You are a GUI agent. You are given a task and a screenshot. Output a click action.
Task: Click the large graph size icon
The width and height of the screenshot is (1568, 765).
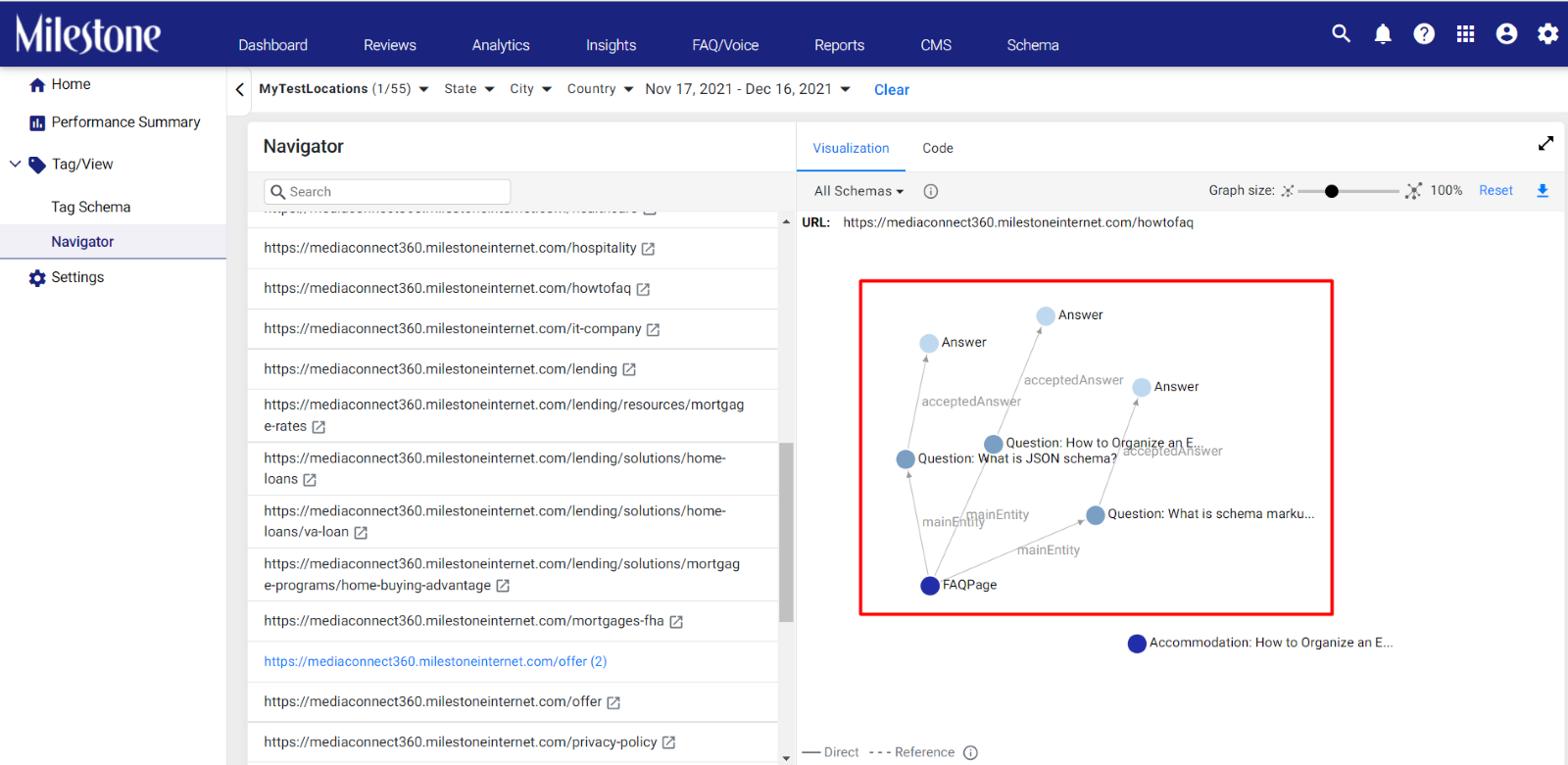[1413, 191]
